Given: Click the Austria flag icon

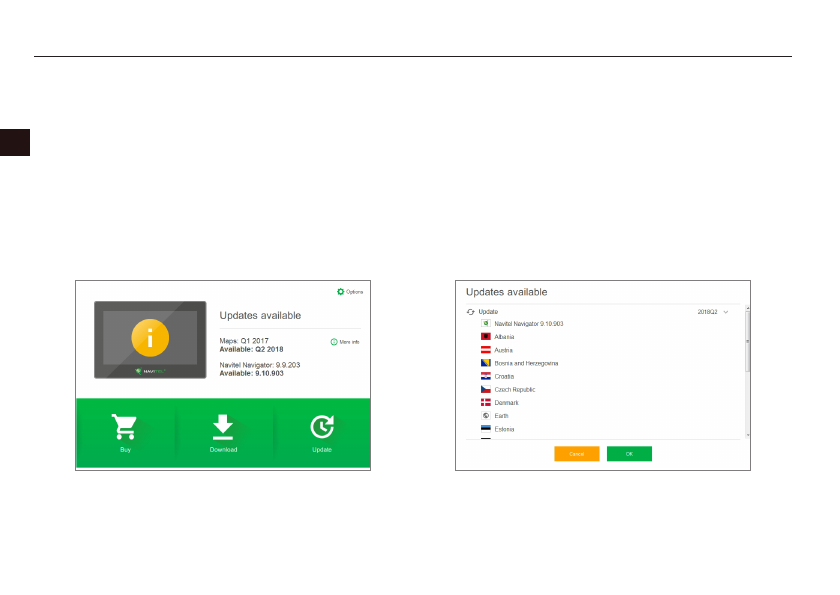Looking at the screenshot, I should pos(485,350).
